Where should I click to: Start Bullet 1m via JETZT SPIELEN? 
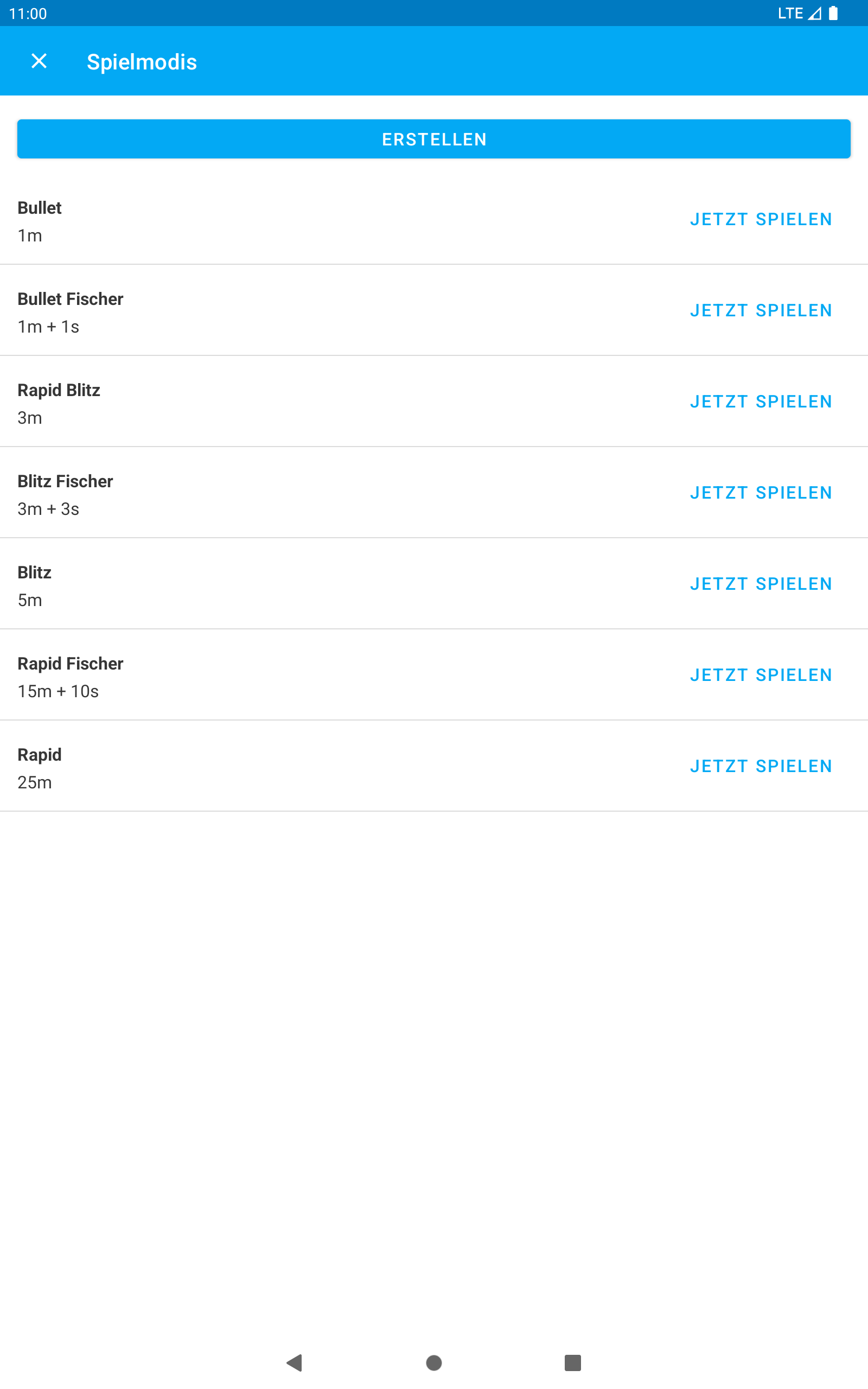click(x=761, y=219)
